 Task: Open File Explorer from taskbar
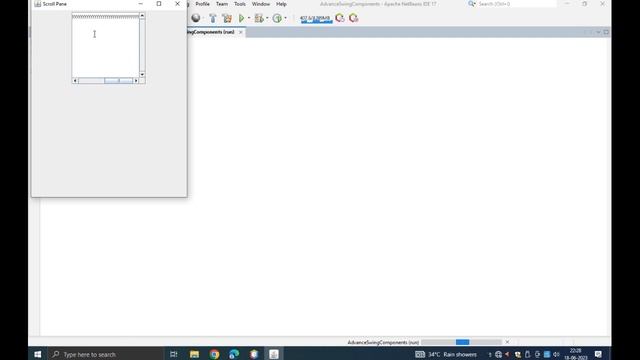[194, 354]
